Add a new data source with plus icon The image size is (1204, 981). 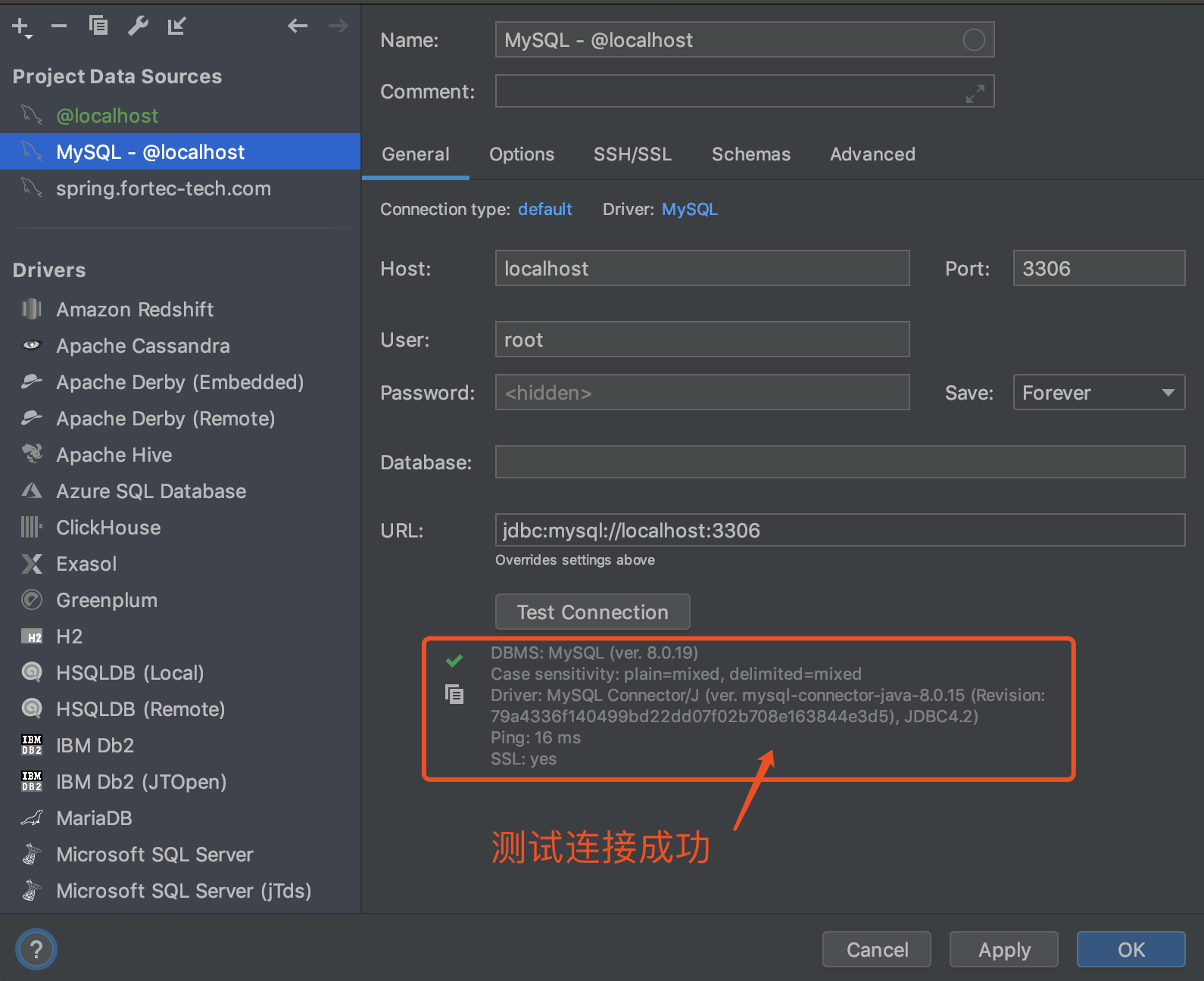22,27
